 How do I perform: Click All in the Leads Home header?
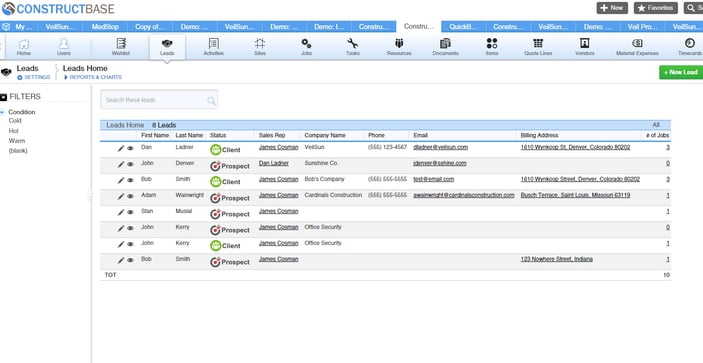point(656,125)
